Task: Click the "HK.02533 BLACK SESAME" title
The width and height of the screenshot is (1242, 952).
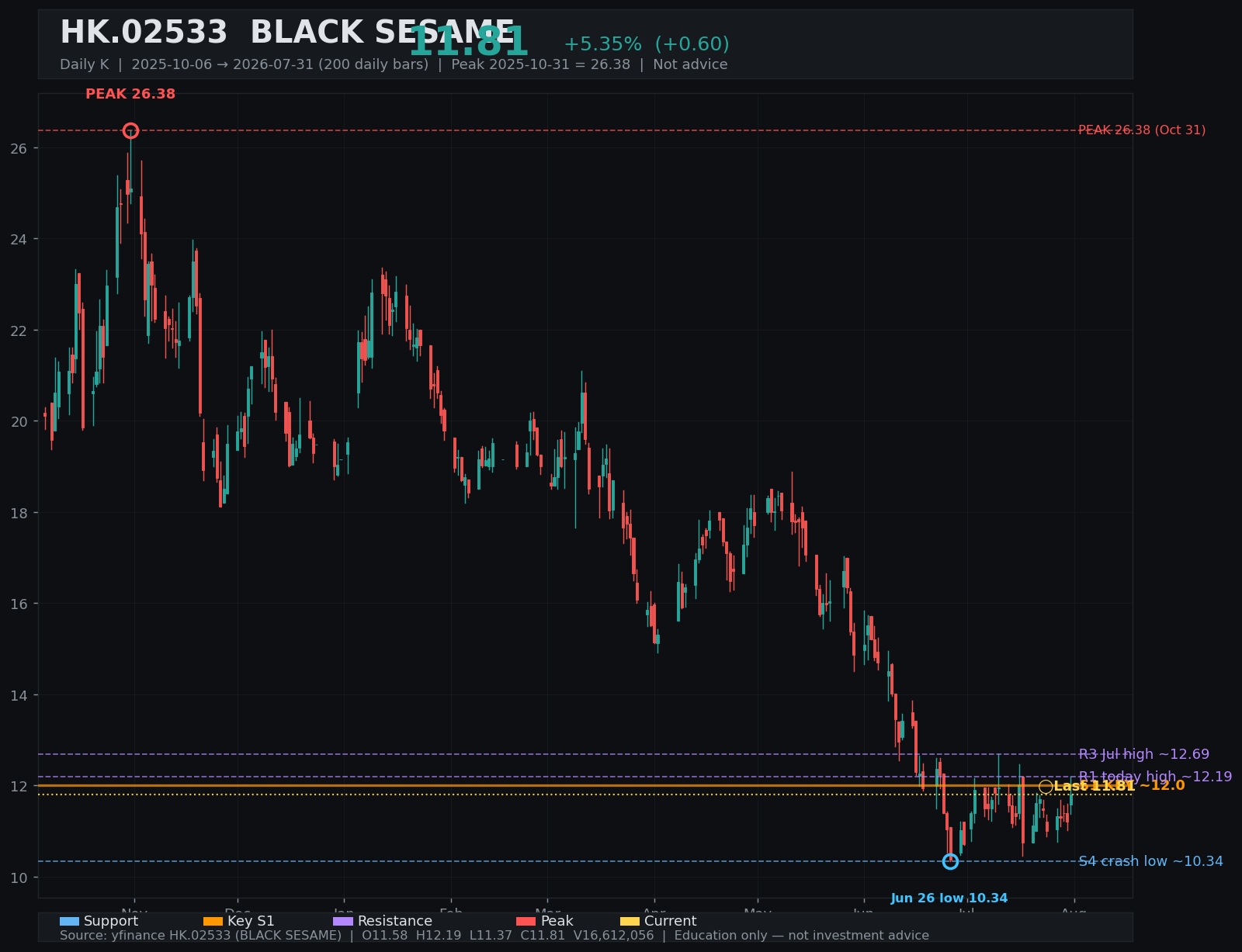Action: click(287, 33)
